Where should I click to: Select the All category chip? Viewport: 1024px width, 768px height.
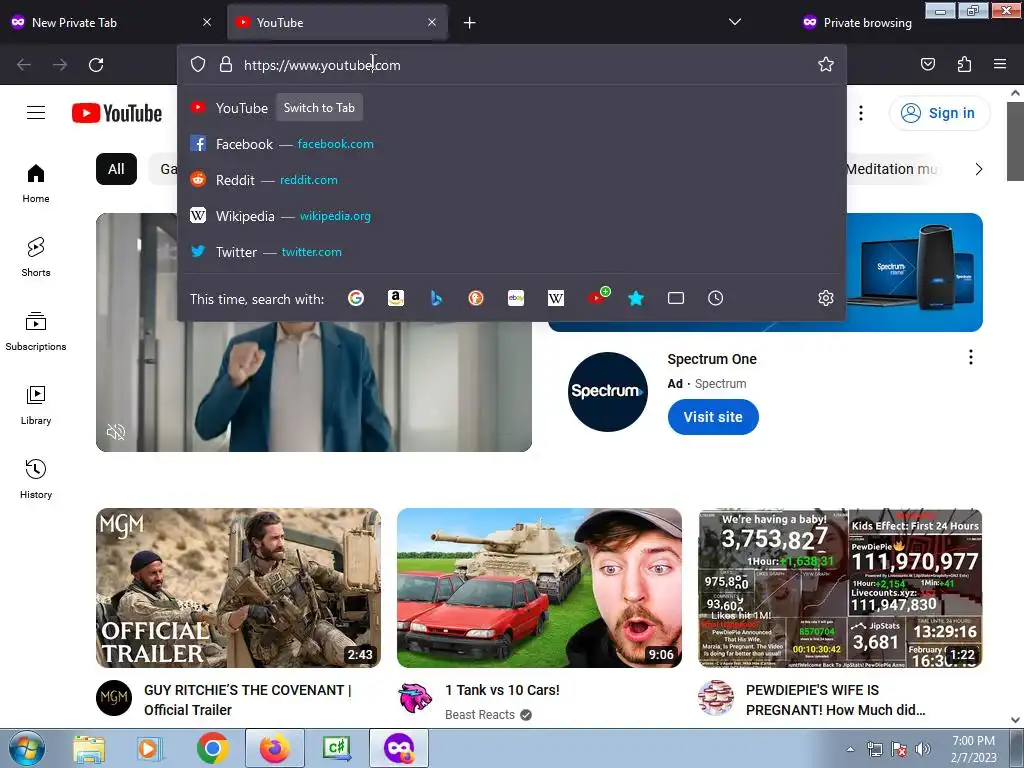(116, 169)
